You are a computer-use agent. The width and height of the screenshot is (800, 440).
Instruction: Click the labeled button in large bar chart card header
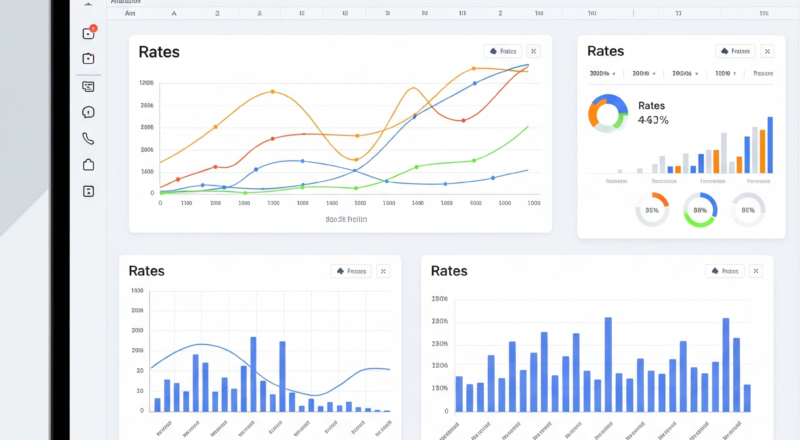pos(725,271)
